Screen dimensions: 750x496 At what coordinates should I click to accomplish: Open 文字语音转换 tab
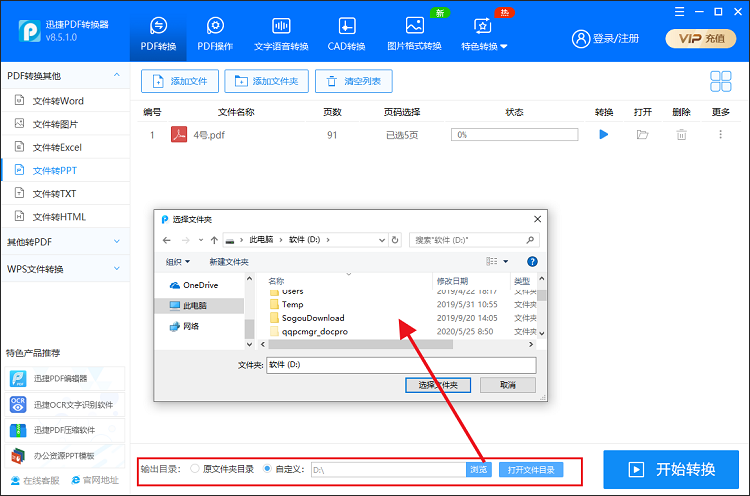click(x=281, y=34)
